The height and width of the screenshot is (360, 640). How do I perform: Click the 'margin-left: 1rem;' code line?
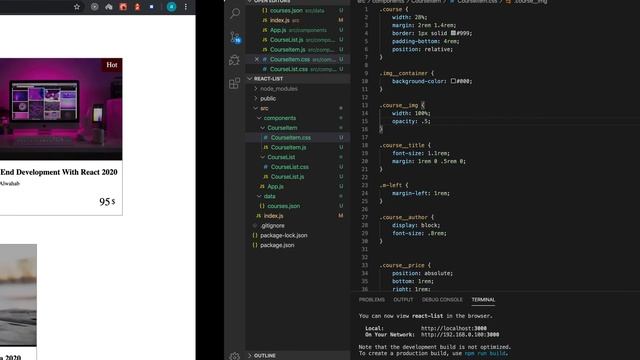point(421,193)
